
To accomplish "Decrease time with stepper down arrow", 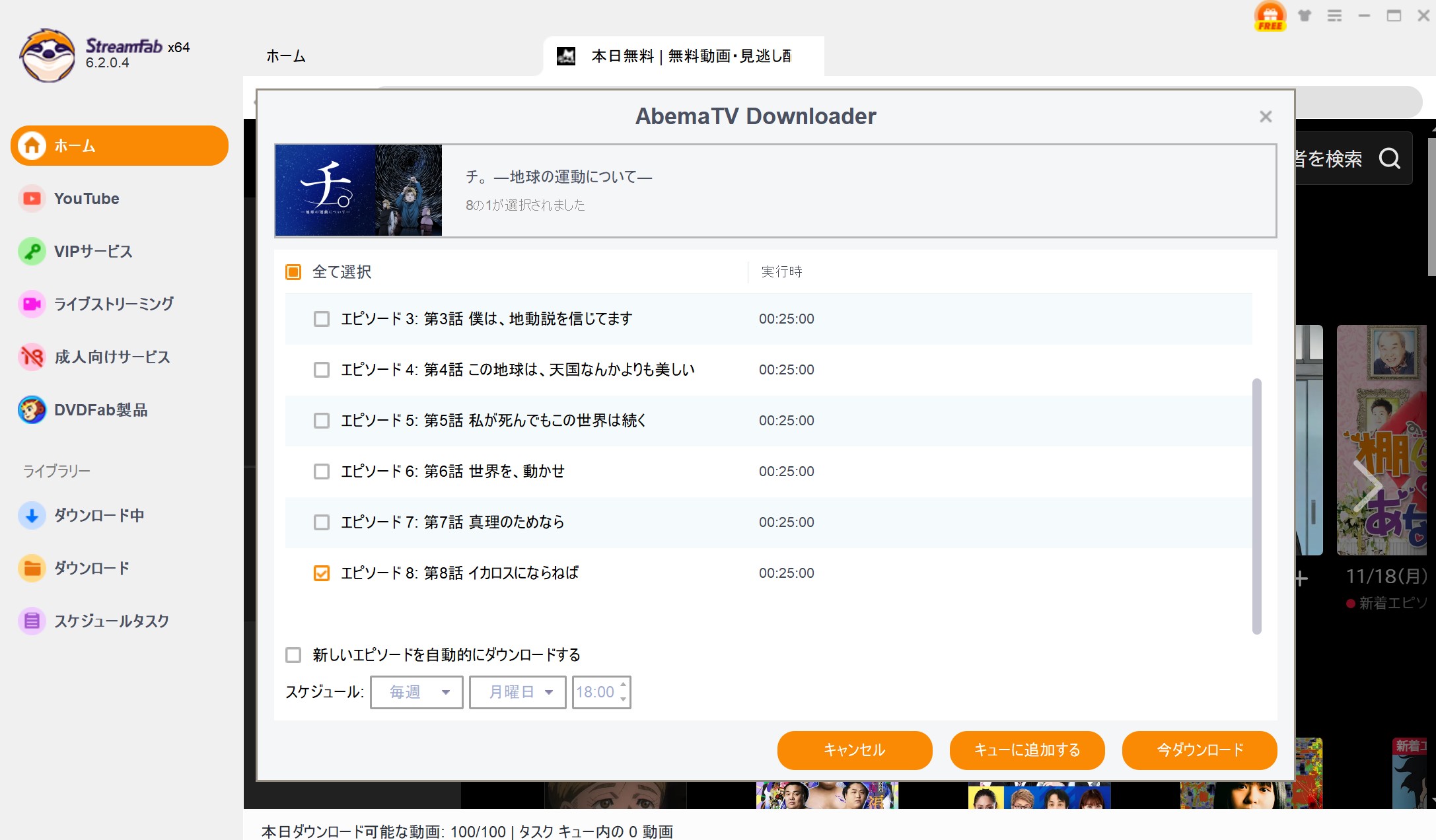I will pos(623,699).
